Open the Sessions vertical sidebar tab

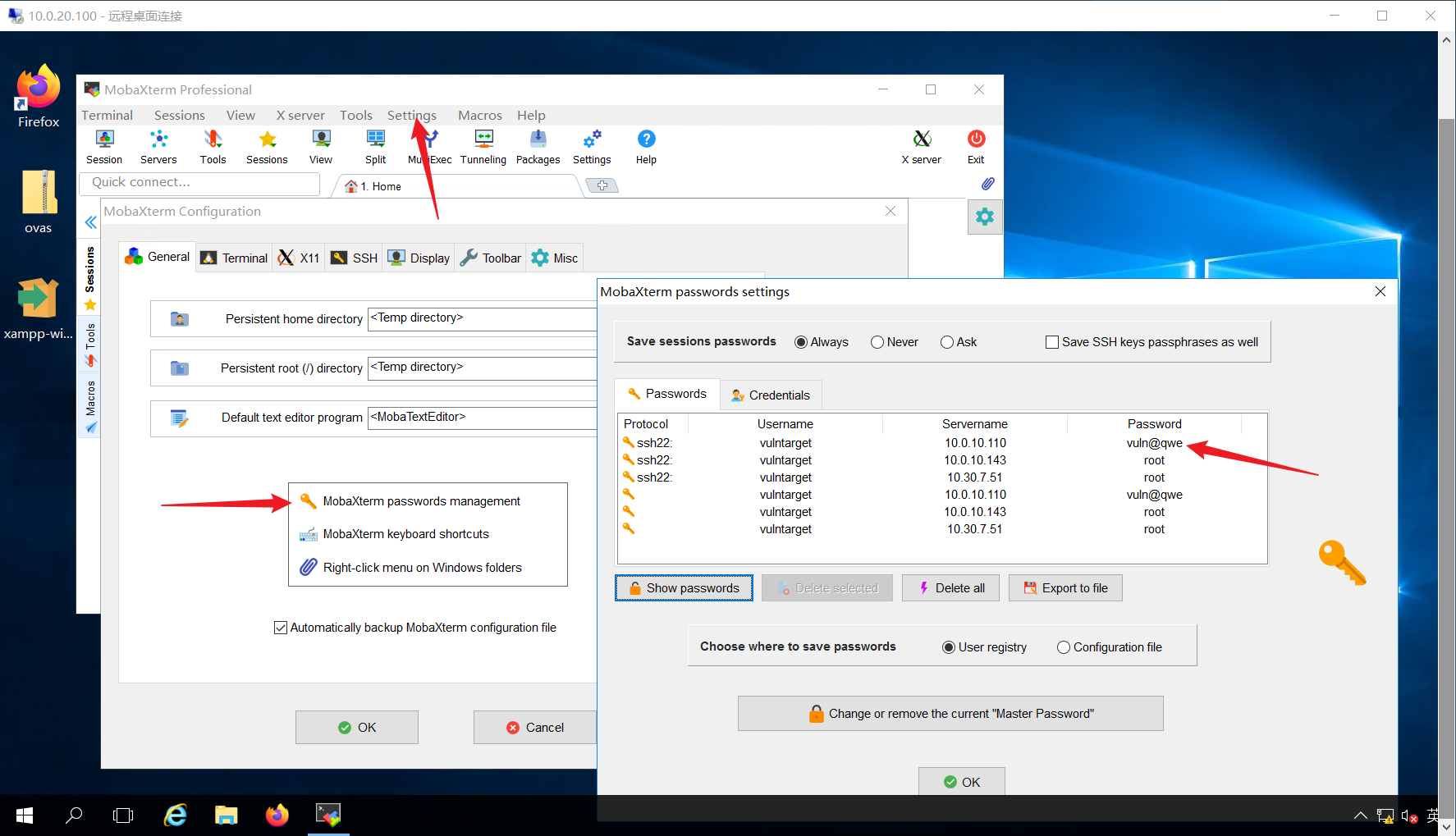[90, 277]
